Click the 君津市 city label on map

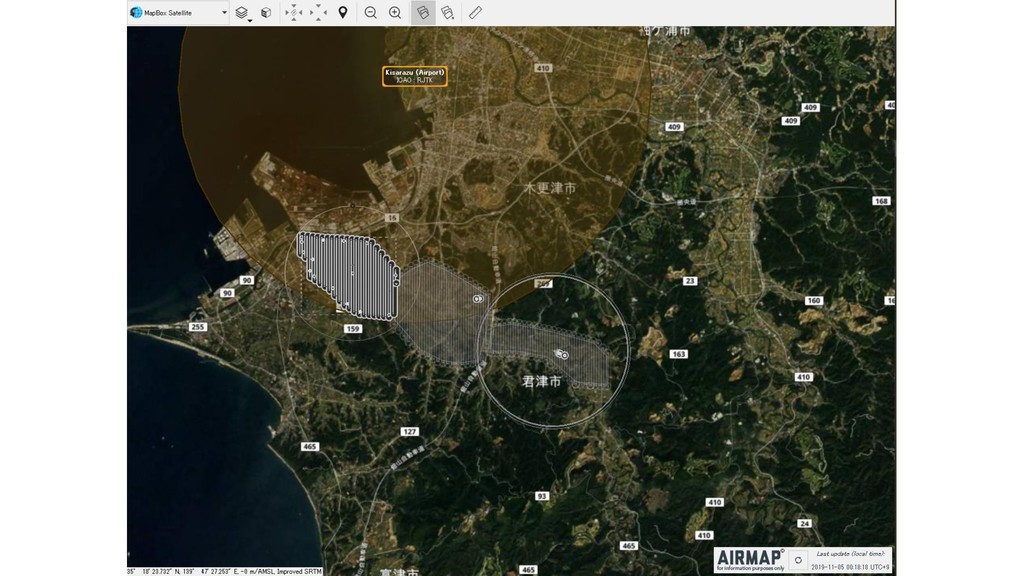(x=542, y=382)
